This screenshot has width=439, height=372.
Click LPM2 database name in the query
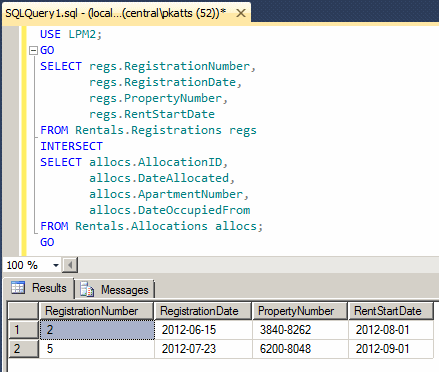point(82,34)
